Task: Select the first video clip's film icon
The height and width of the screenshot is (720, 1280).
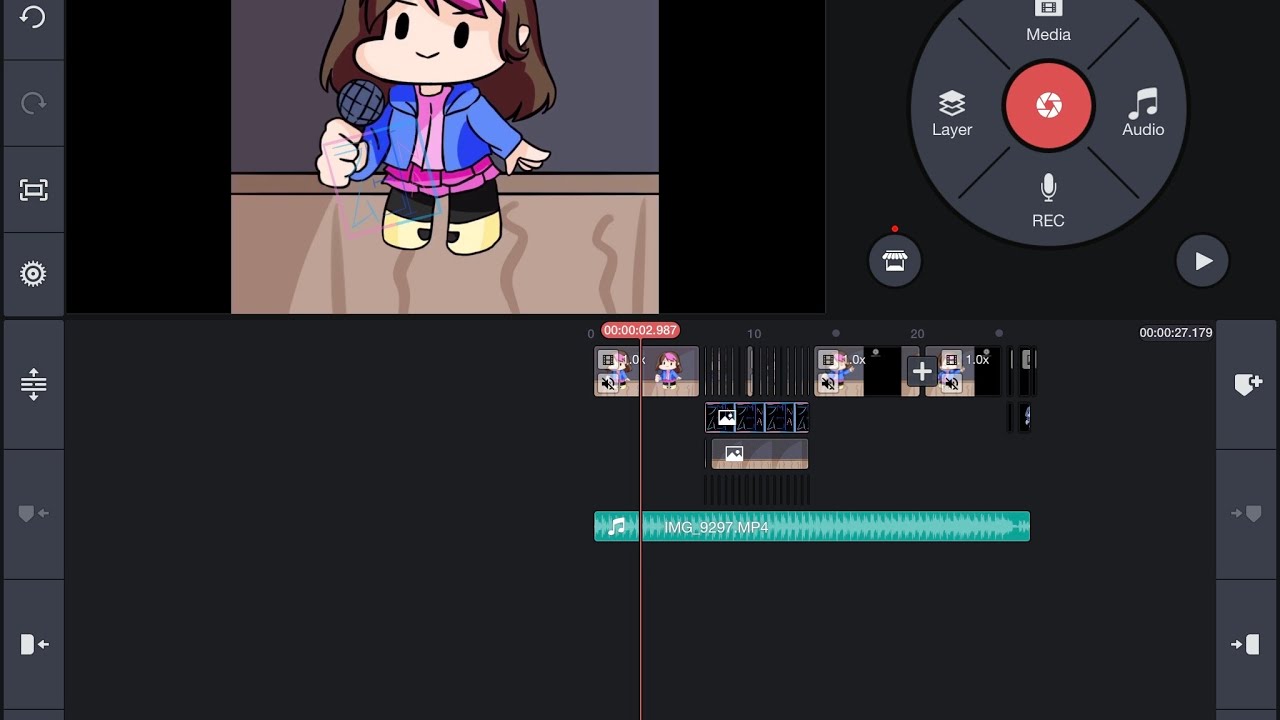Action: [608, 360]
